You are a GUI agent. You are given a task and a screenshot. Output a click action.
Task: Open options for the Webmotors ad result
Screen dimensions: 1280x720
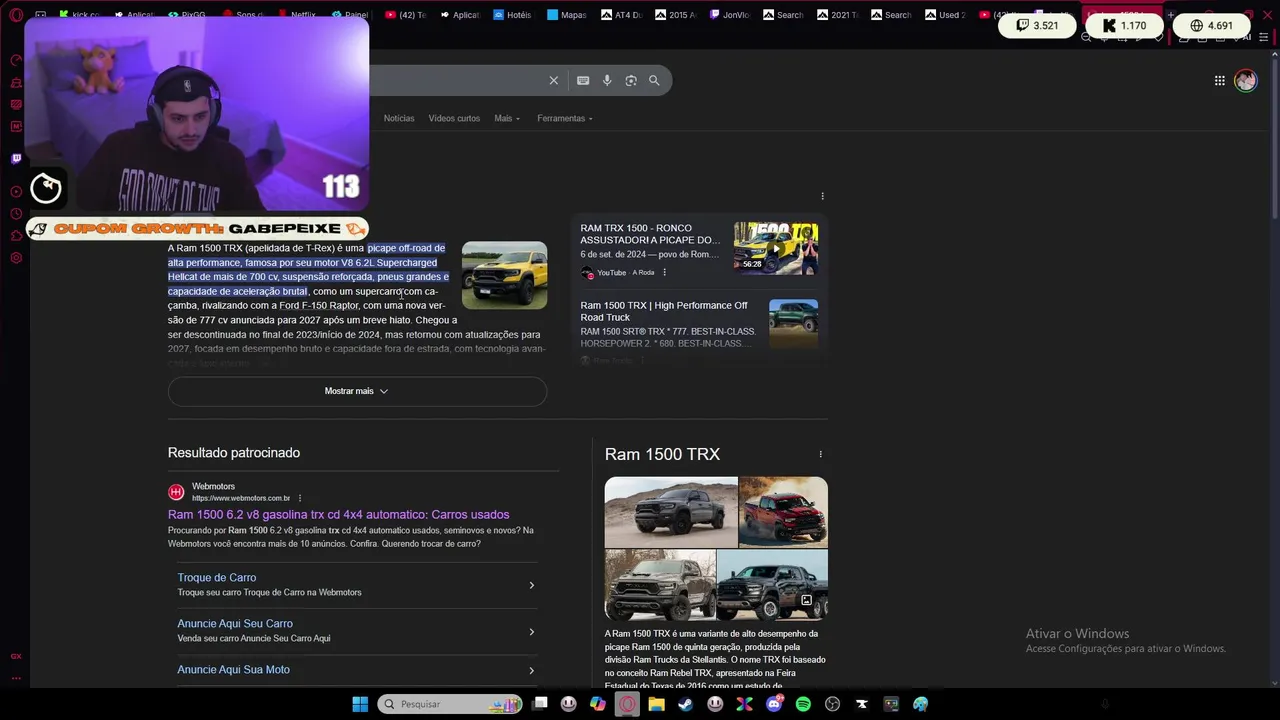click(x=299, y=498)
